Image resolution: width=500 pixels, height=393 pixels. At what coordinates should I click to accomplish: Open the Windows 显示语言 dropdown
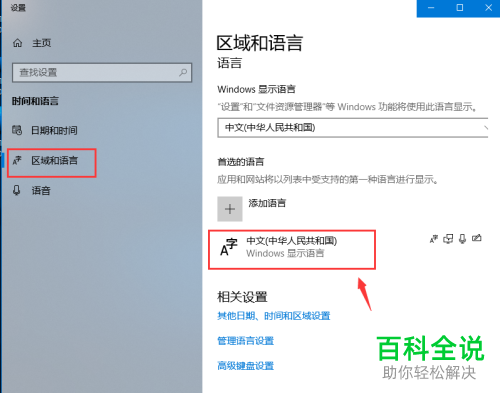[x=353, y=127]
